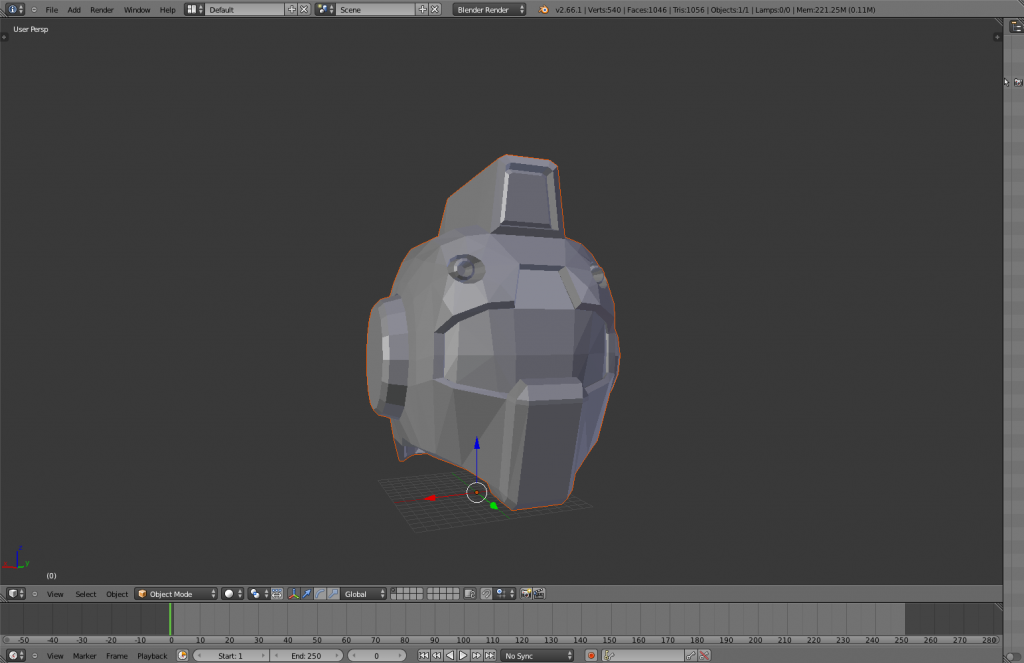
Task: Toggle use preview range clock button
Action: click(x=183, y=656)
